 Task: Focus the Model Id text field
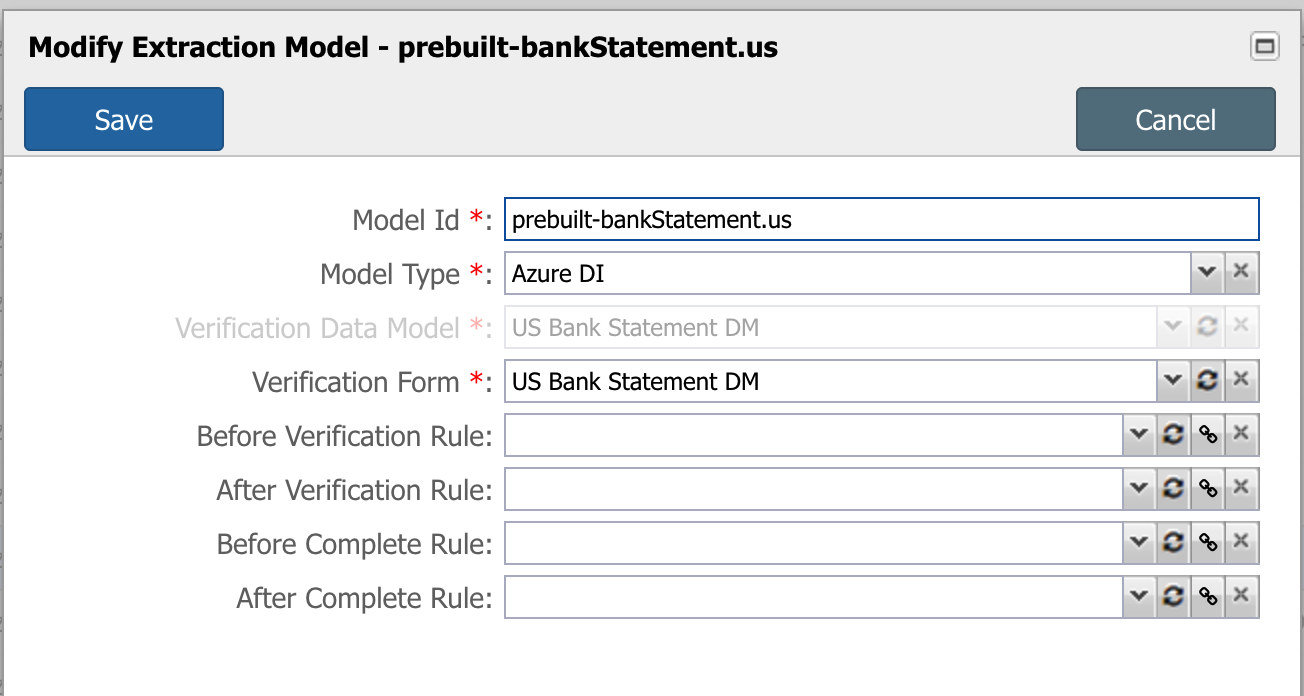[x=882, y=219]
